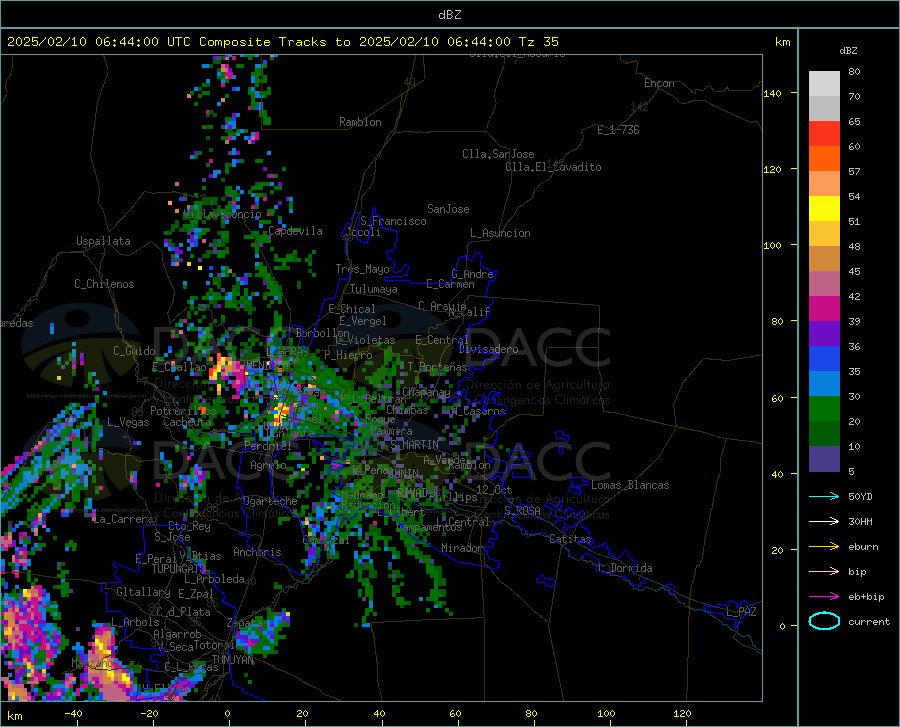This screenshot has height=727, width=900.
Task: Click the L_PAZ map label
Action: point(741,612)
